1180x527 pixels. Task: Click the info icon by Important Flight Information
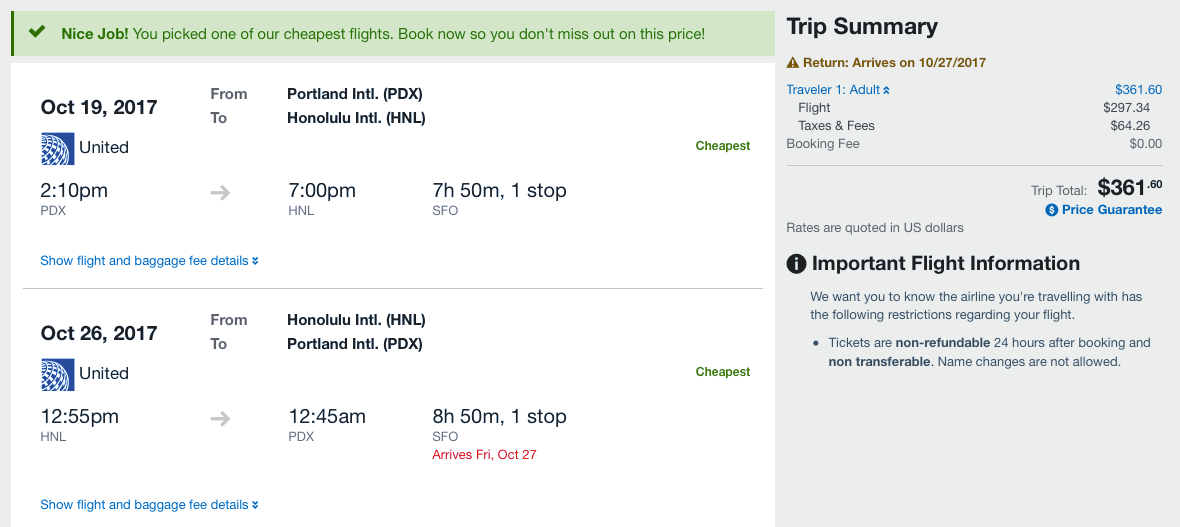pyautogui.click(x=796, y=264)
